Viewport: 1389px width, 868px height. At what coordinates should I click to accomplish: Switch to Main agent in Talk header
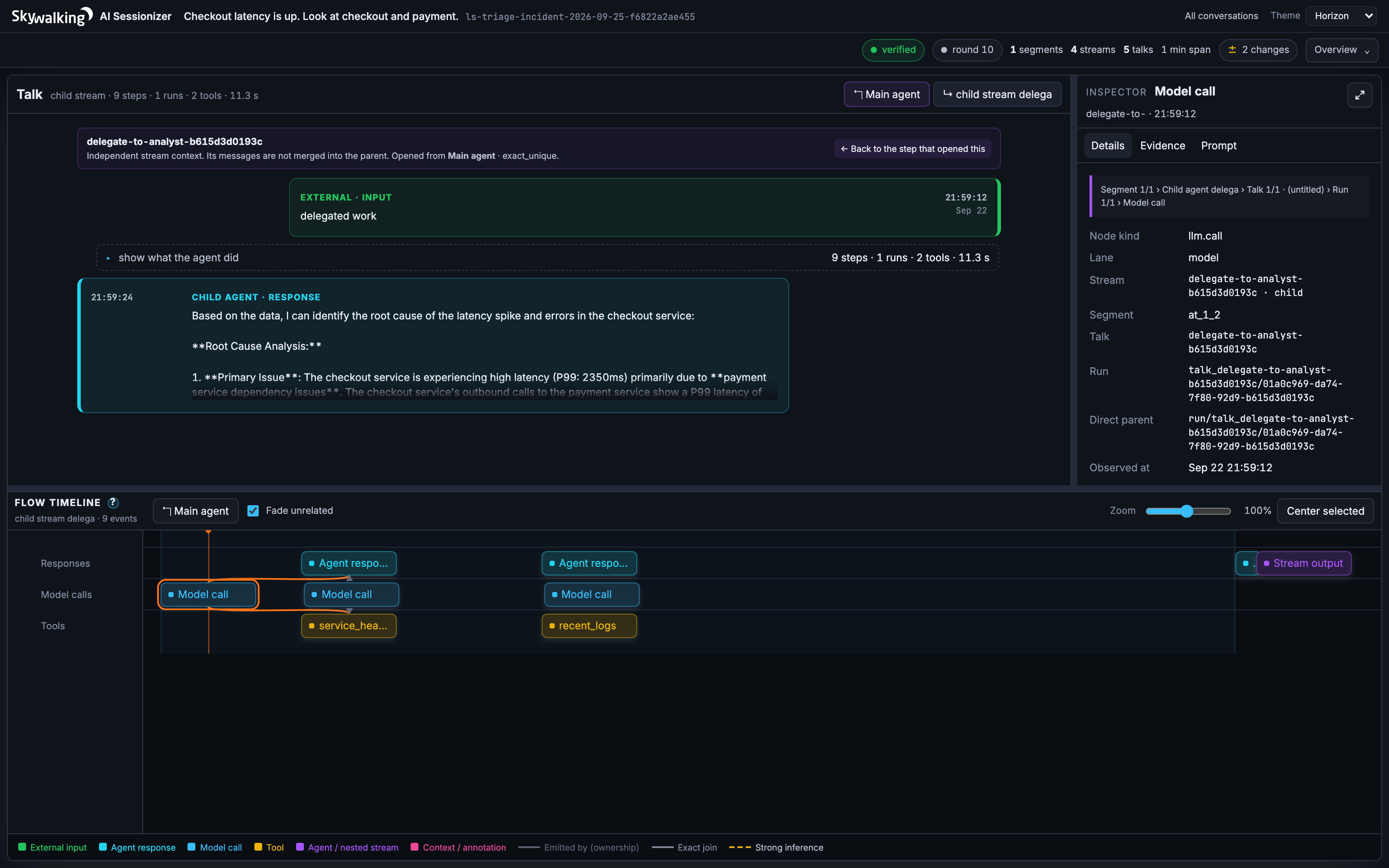pos(886,94)
